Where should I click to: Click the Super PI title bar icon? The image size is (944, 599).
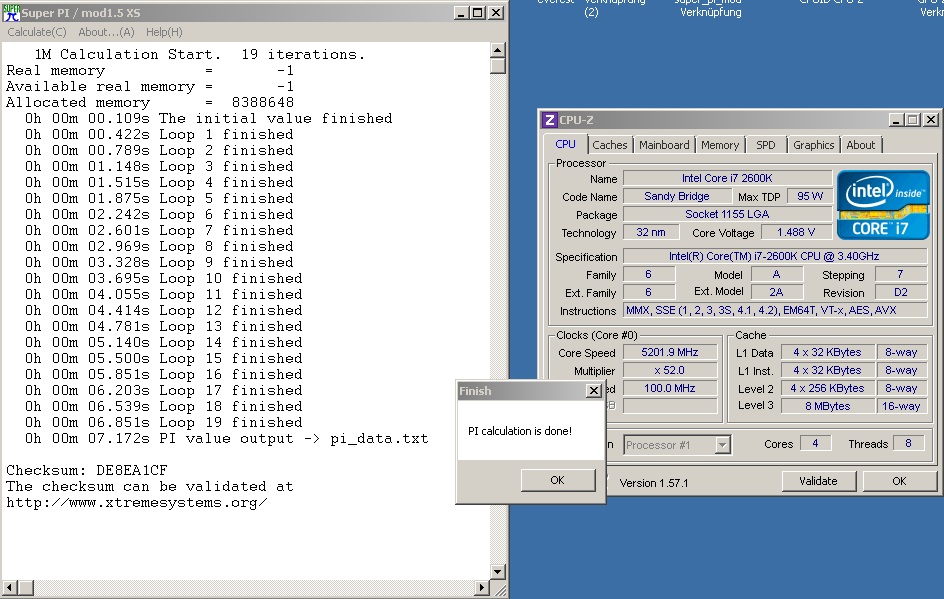pyautogui.click(x=11, y=13)
